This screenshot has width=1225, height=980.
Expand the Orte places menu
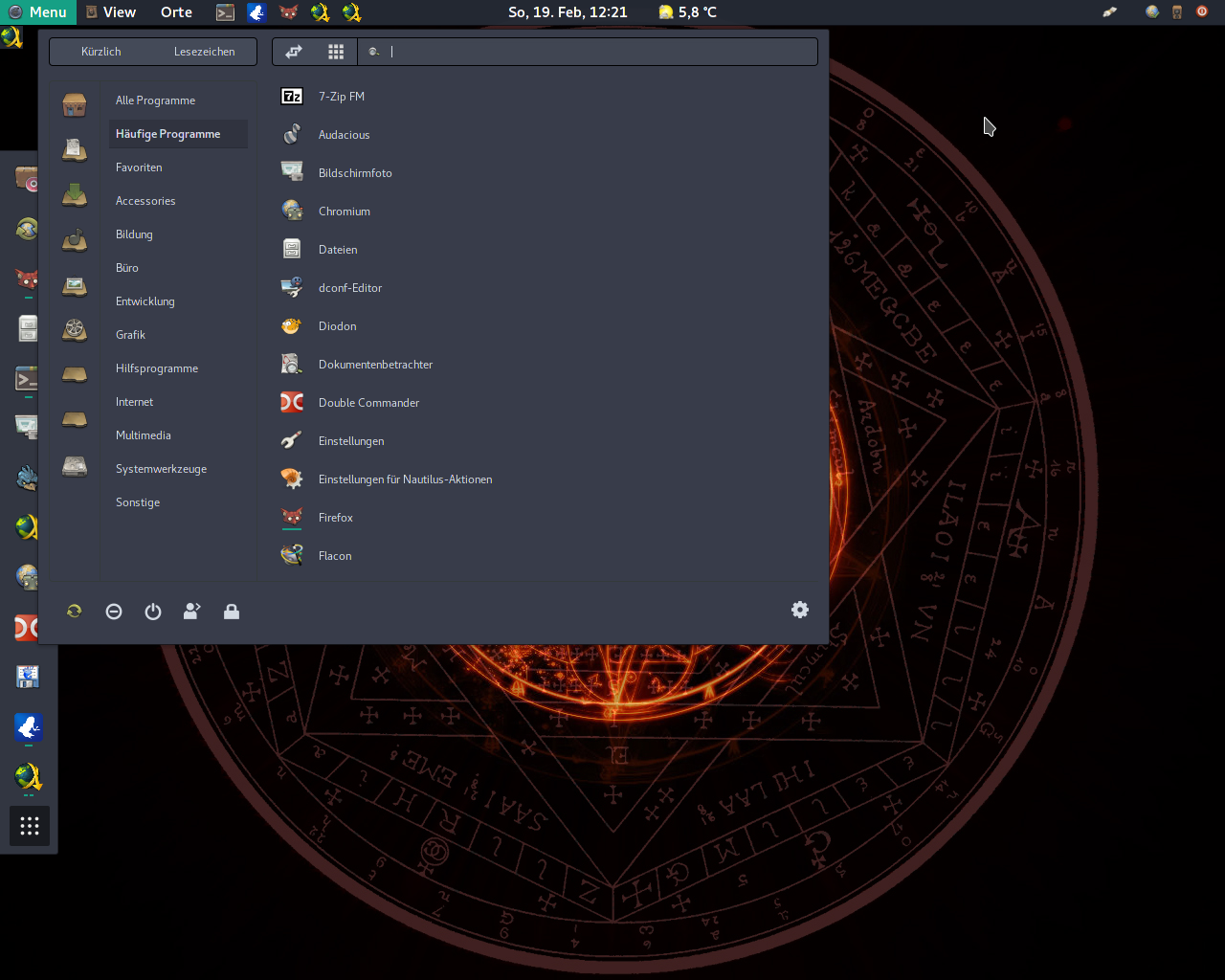coord(176,12)
